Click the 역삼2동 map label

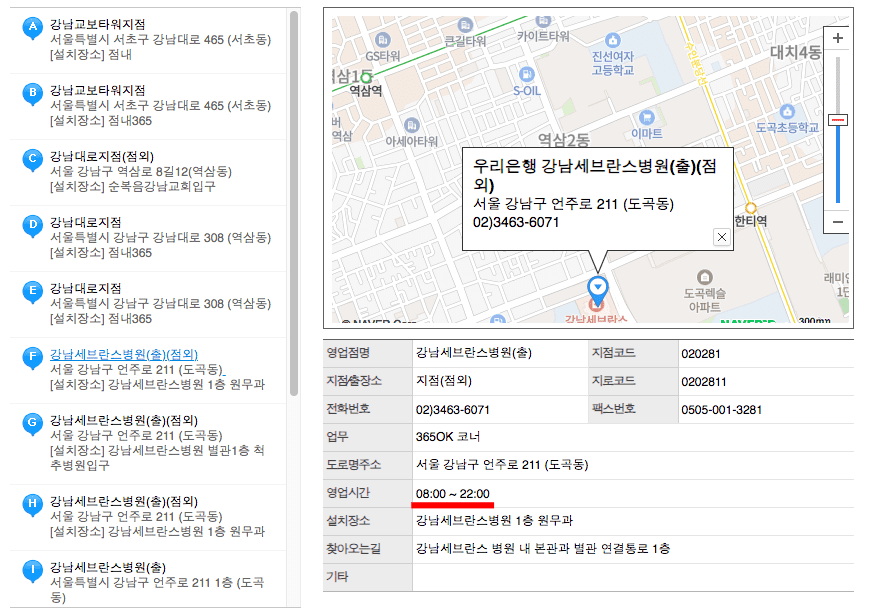point(563,140)
